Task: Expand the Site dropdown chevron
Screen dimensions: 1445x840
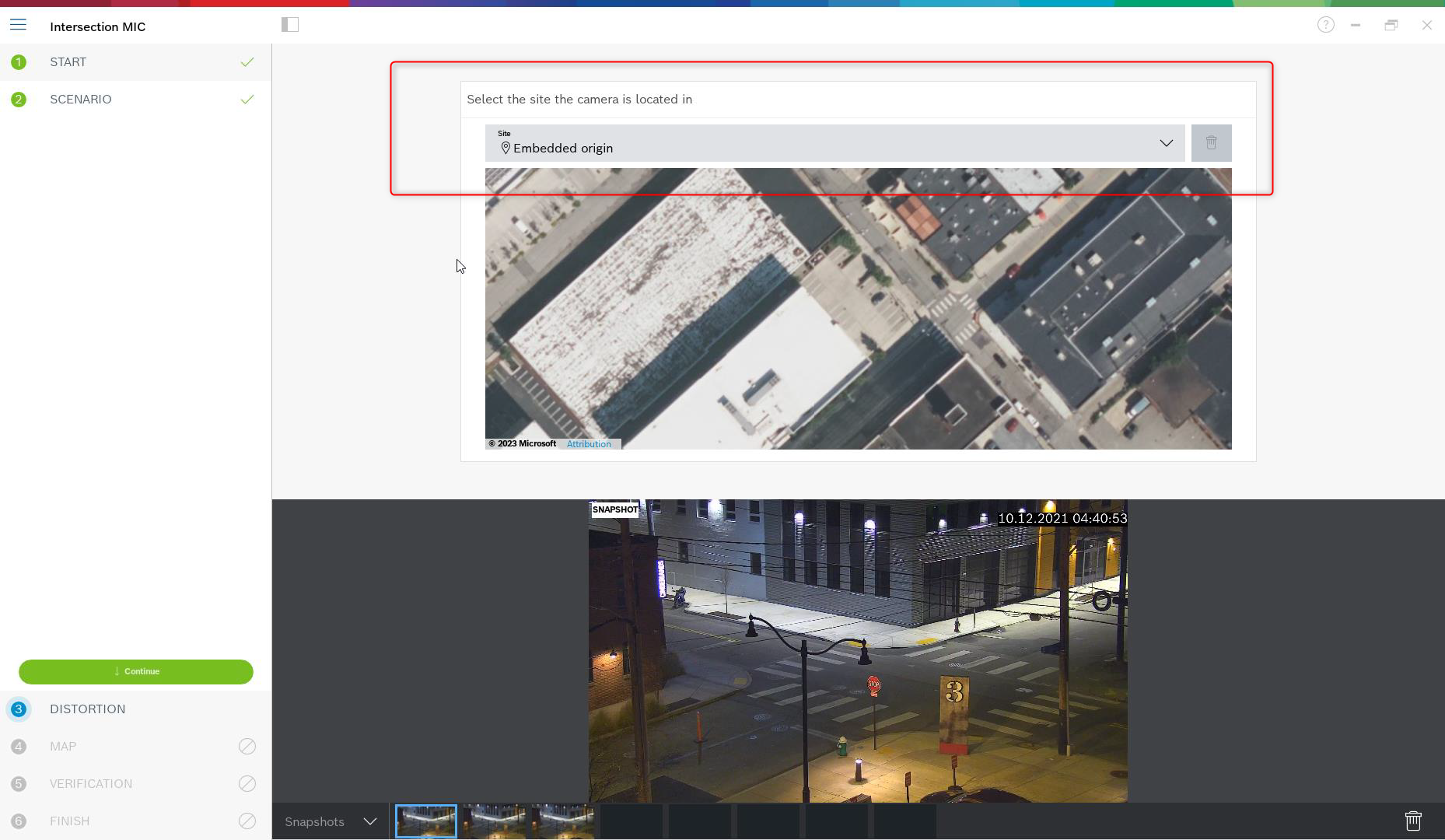Action: tap(1166, 143)
